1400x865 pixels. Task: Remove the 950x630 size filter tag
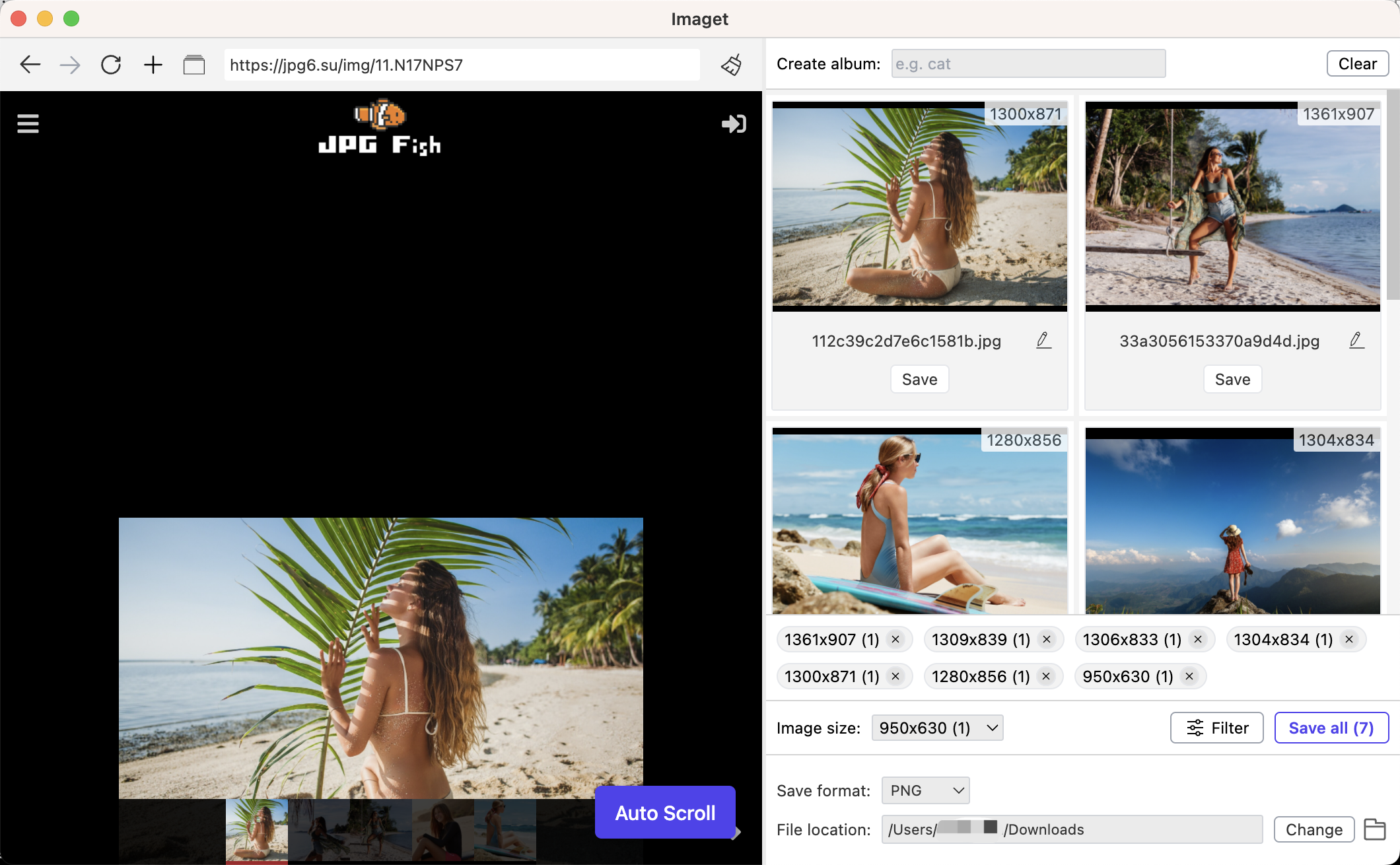[1189, 676]
